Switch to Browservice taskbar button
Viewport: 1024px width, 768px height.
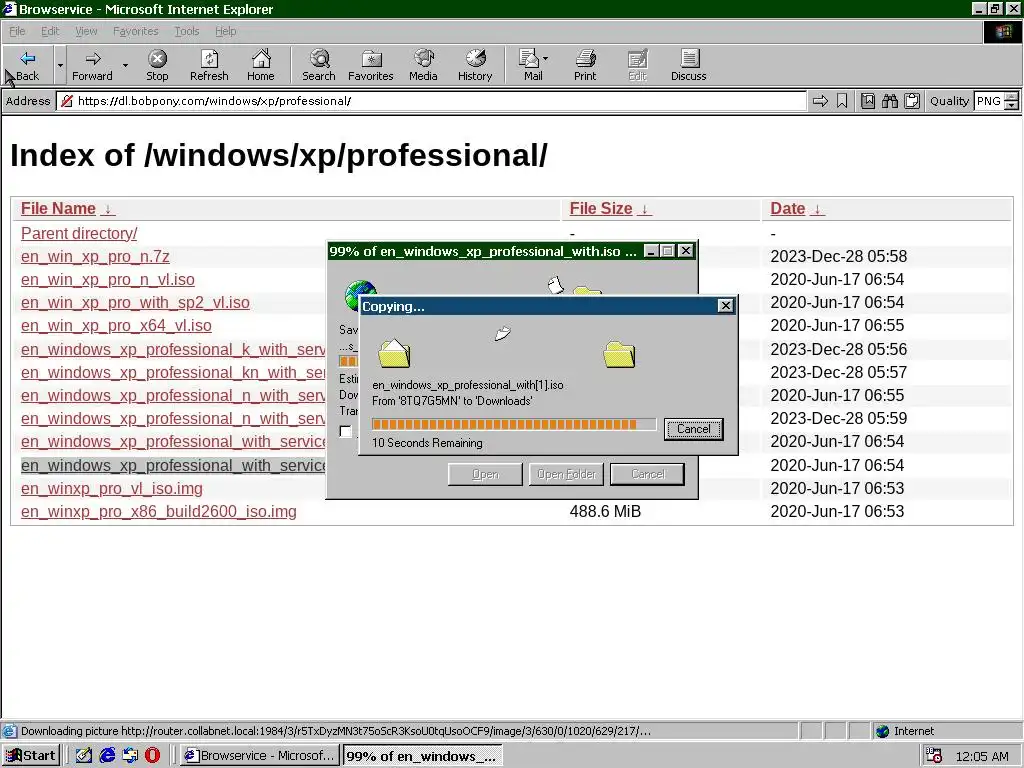click(260, 756)
